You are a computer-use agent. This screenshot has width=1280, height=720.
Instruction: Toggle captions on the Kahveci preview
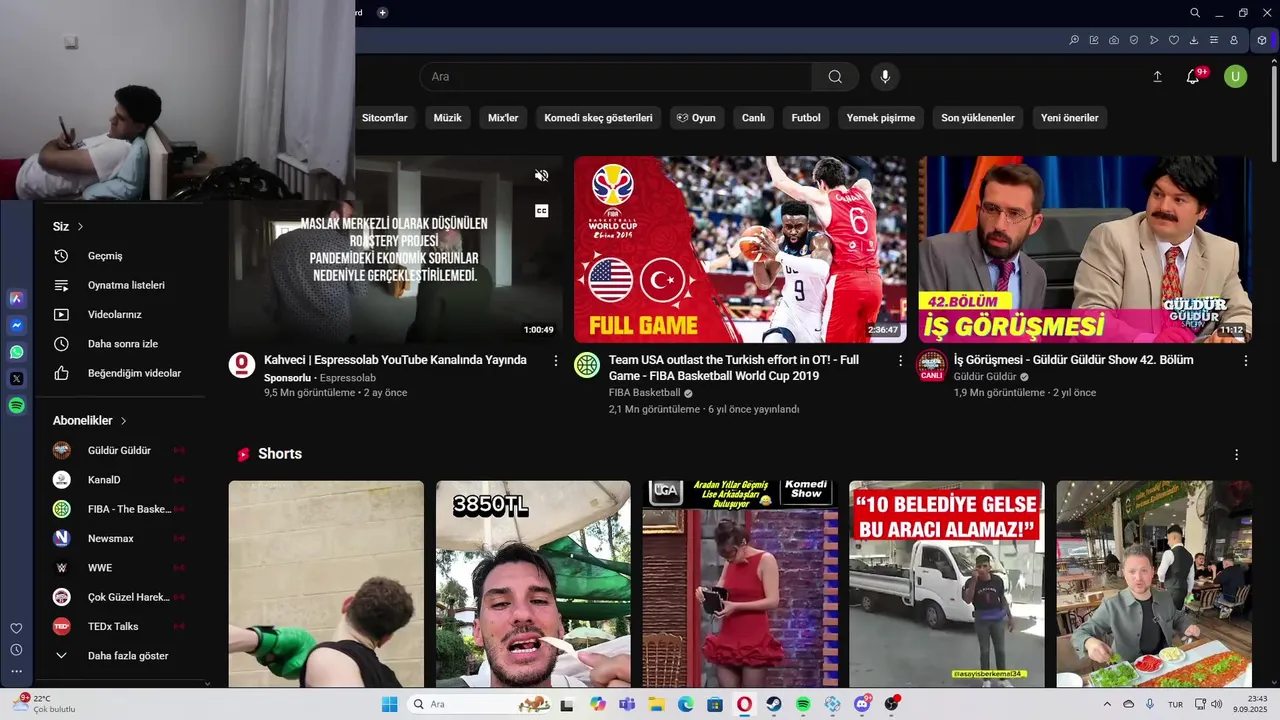[541, 211]
